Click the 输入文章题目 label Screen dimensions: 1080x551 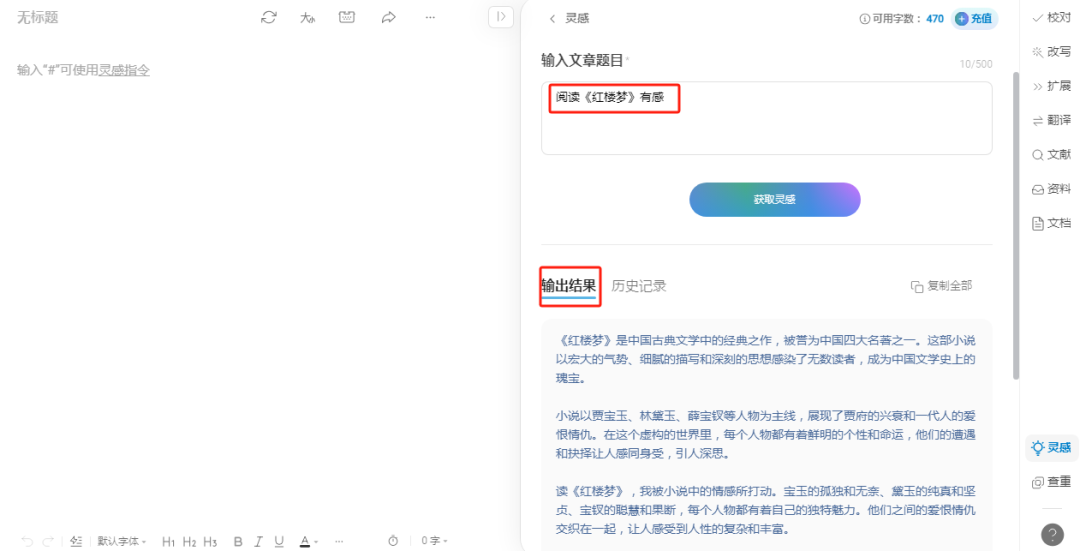pyautogui.click(x=582, y=61)
